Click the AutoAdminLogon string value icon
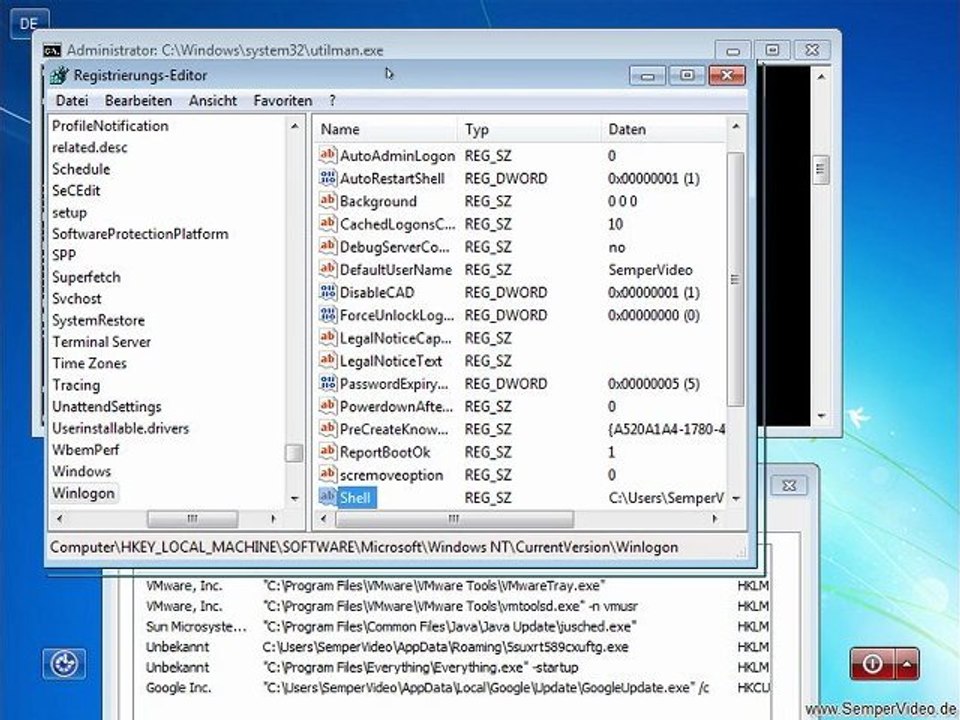The width and height of the screenshot is (960, 720). click(x=328, y=155)
